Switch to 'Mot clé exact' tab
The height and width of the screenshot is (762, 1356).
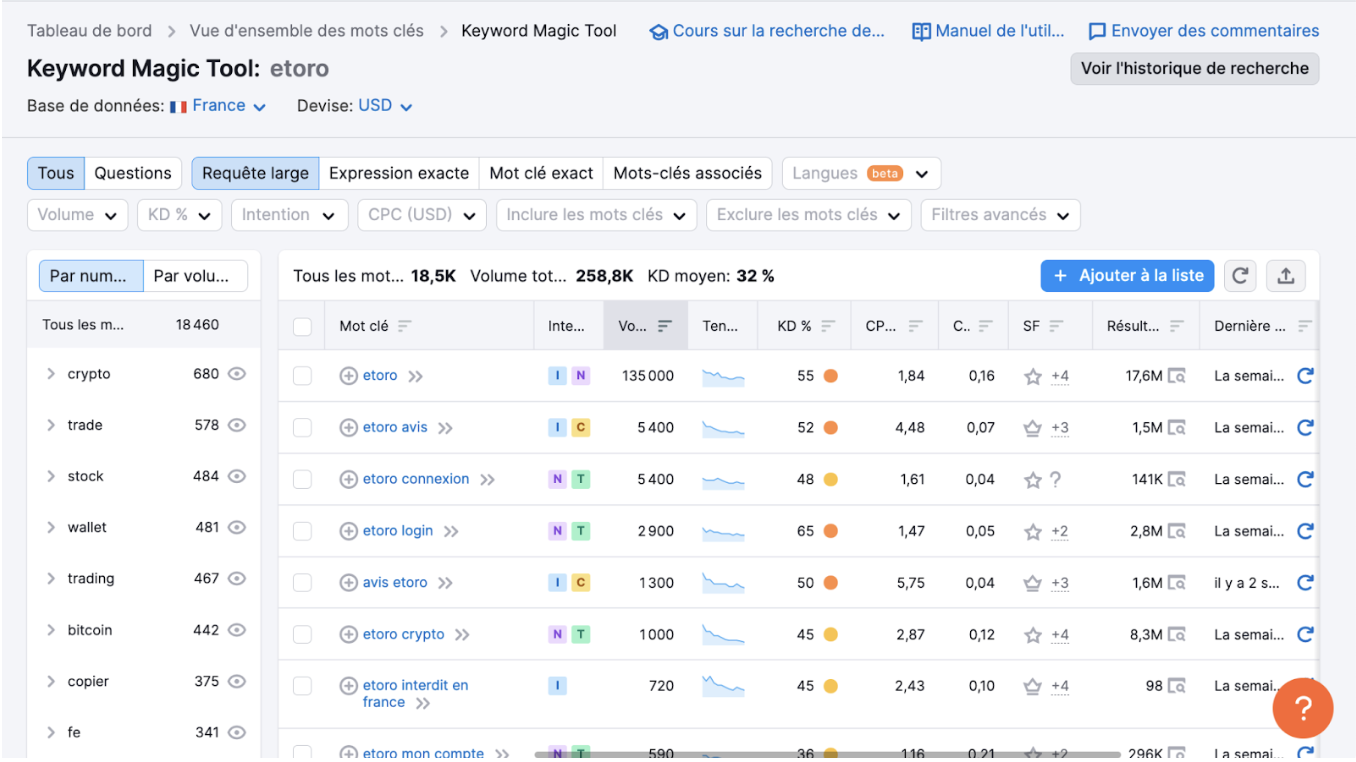(541, 173)
